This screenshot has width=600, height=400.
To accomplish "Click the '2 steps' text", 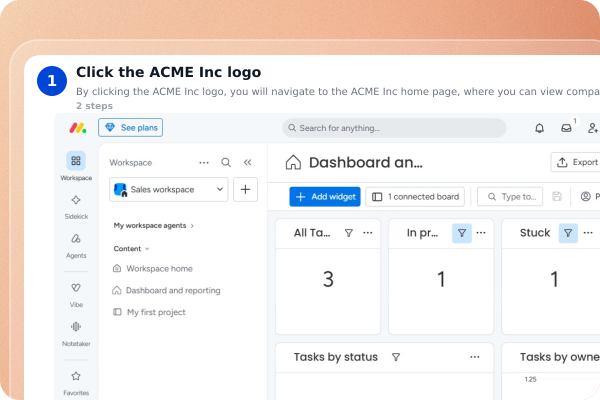I will pyautogui.click(x=95, y=106).
